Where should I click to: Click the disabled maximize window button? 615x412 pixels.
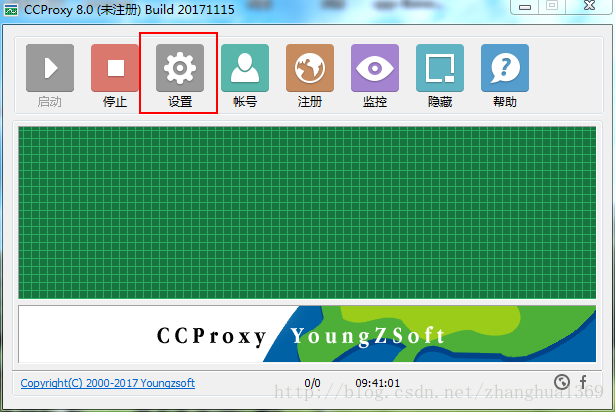point(552,6)
